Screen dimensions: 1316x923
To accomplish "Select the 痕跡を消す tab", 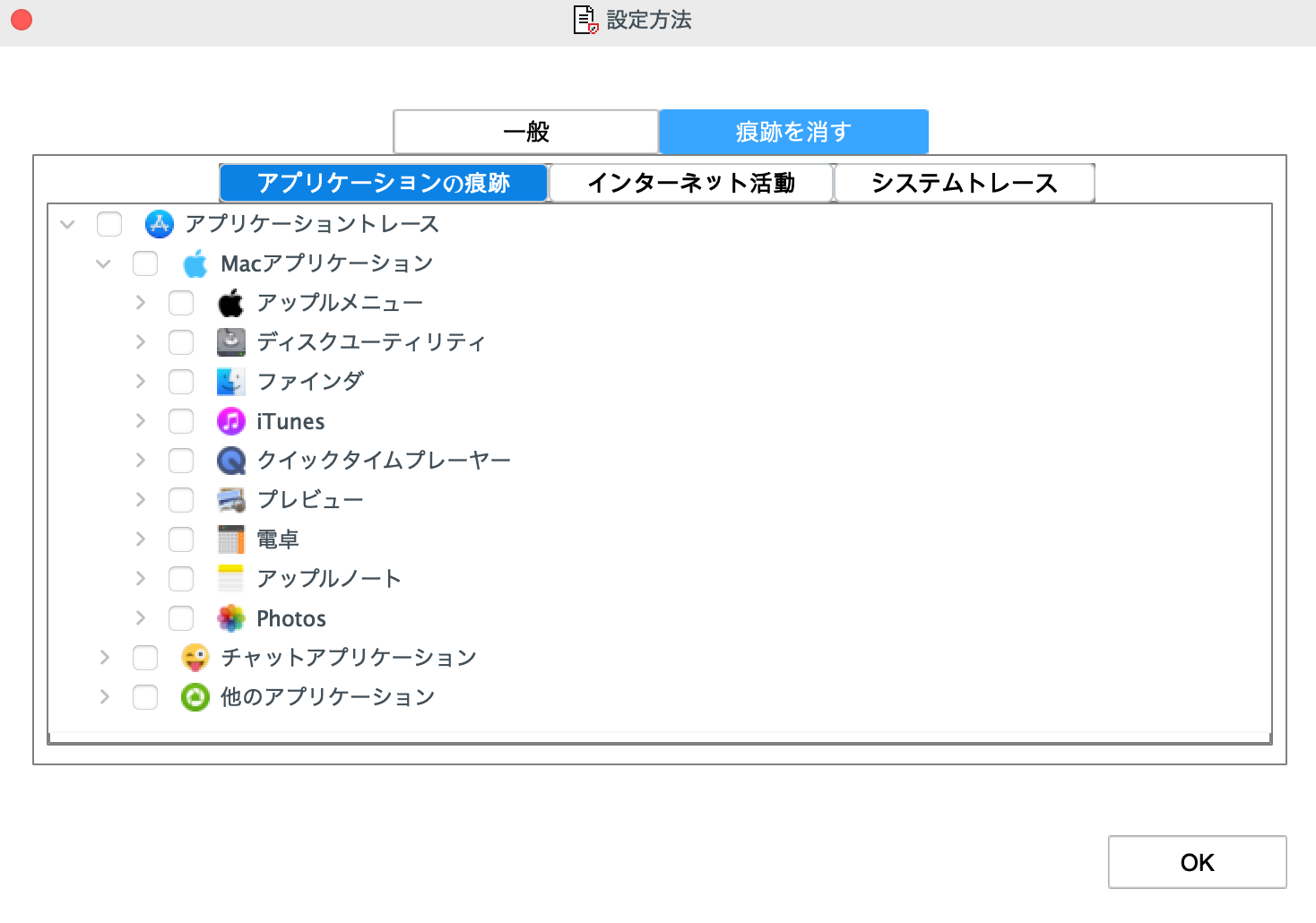I will (x=793, y=132).
